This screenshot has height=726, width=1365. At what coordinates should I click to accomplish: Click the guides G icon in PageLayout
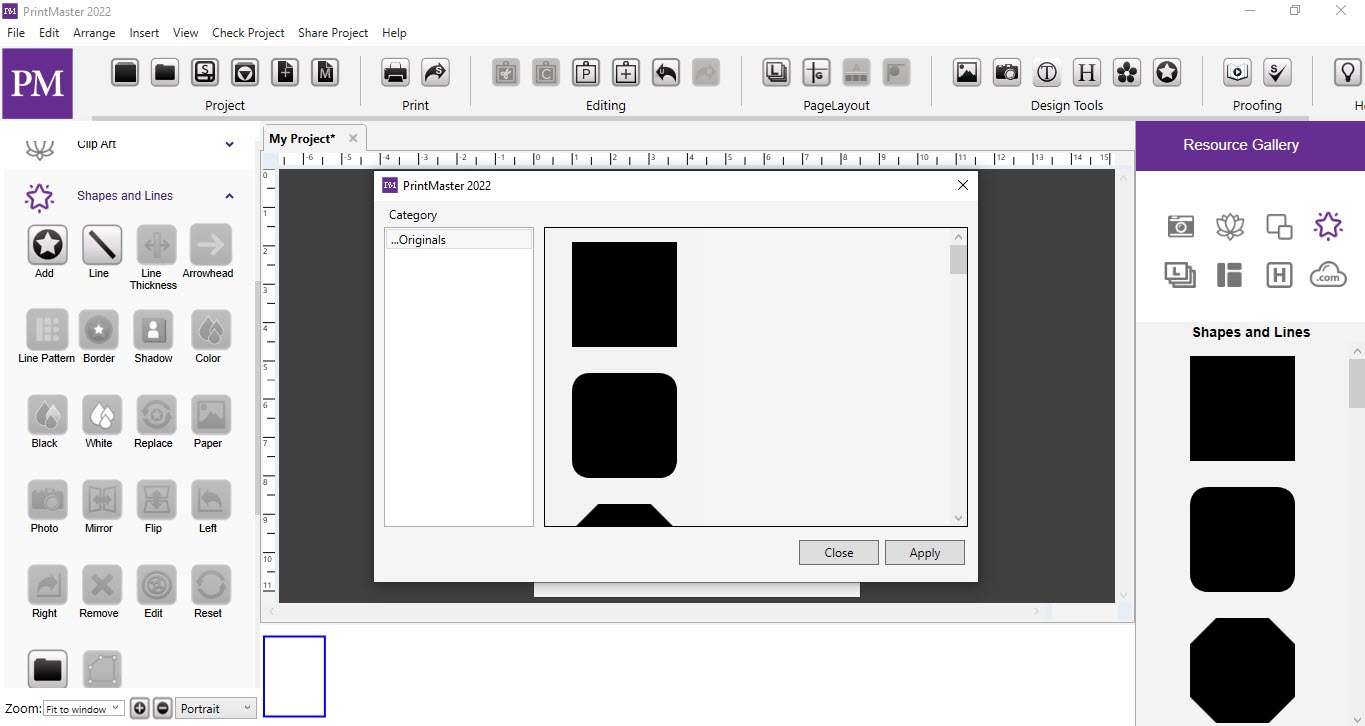pyautogui.click(x=817, y=72)
